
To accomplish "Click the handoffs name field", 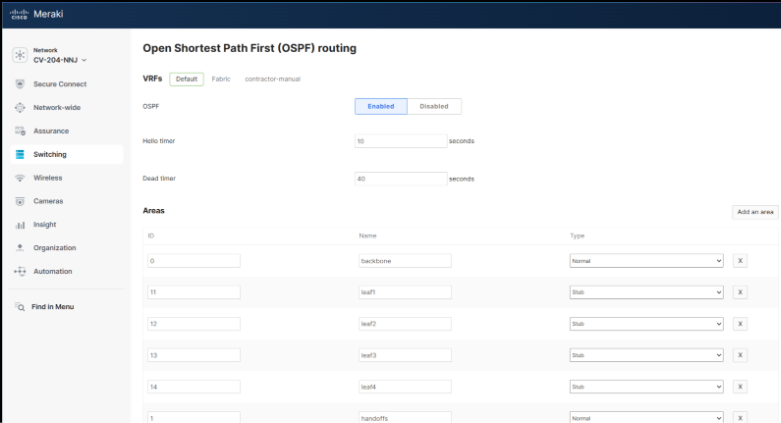I will (x=405, y=418).
